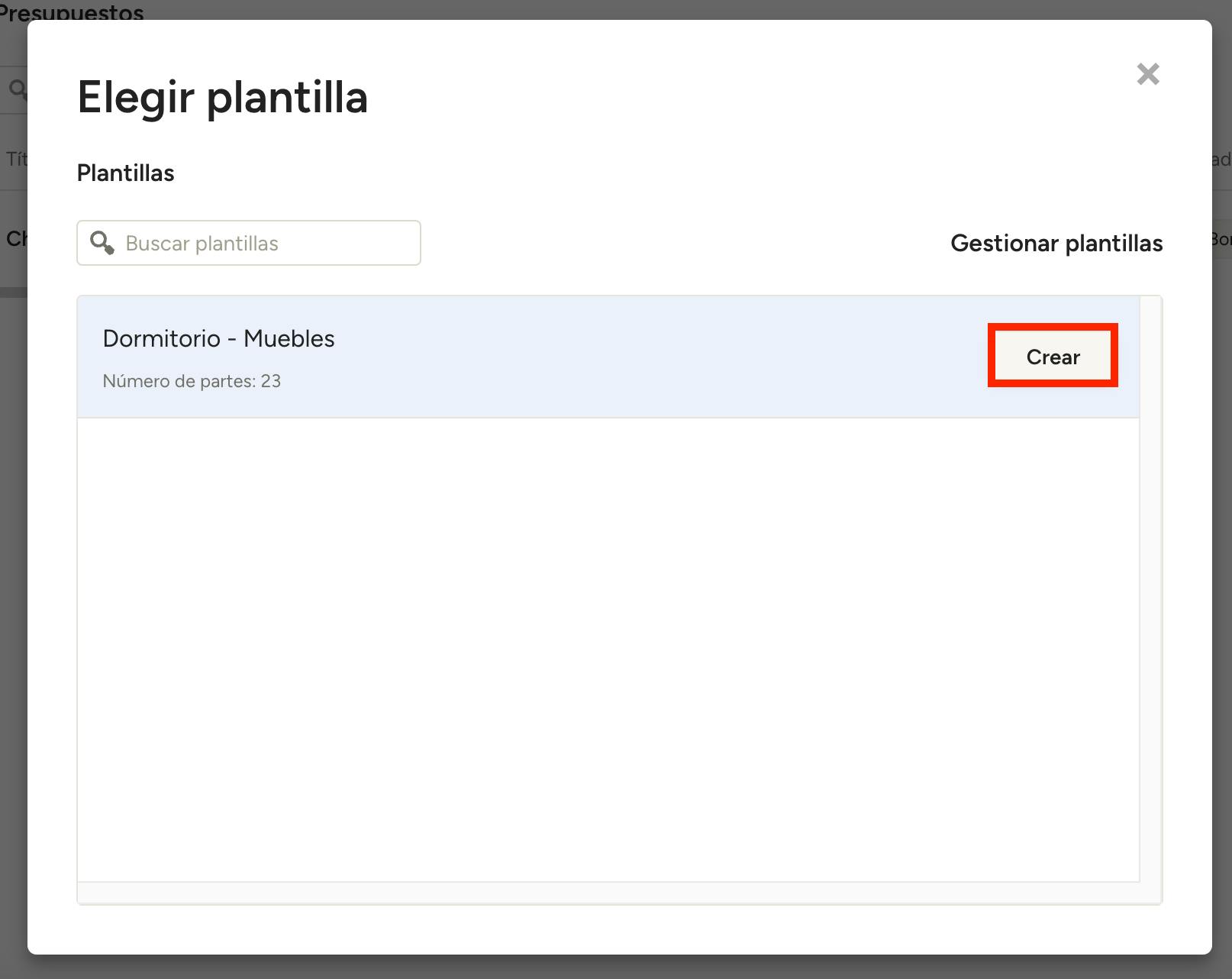Close the Elegir plantilla dialog
The height and width of the screenshot is (979, 1232).
[1147, 74]
